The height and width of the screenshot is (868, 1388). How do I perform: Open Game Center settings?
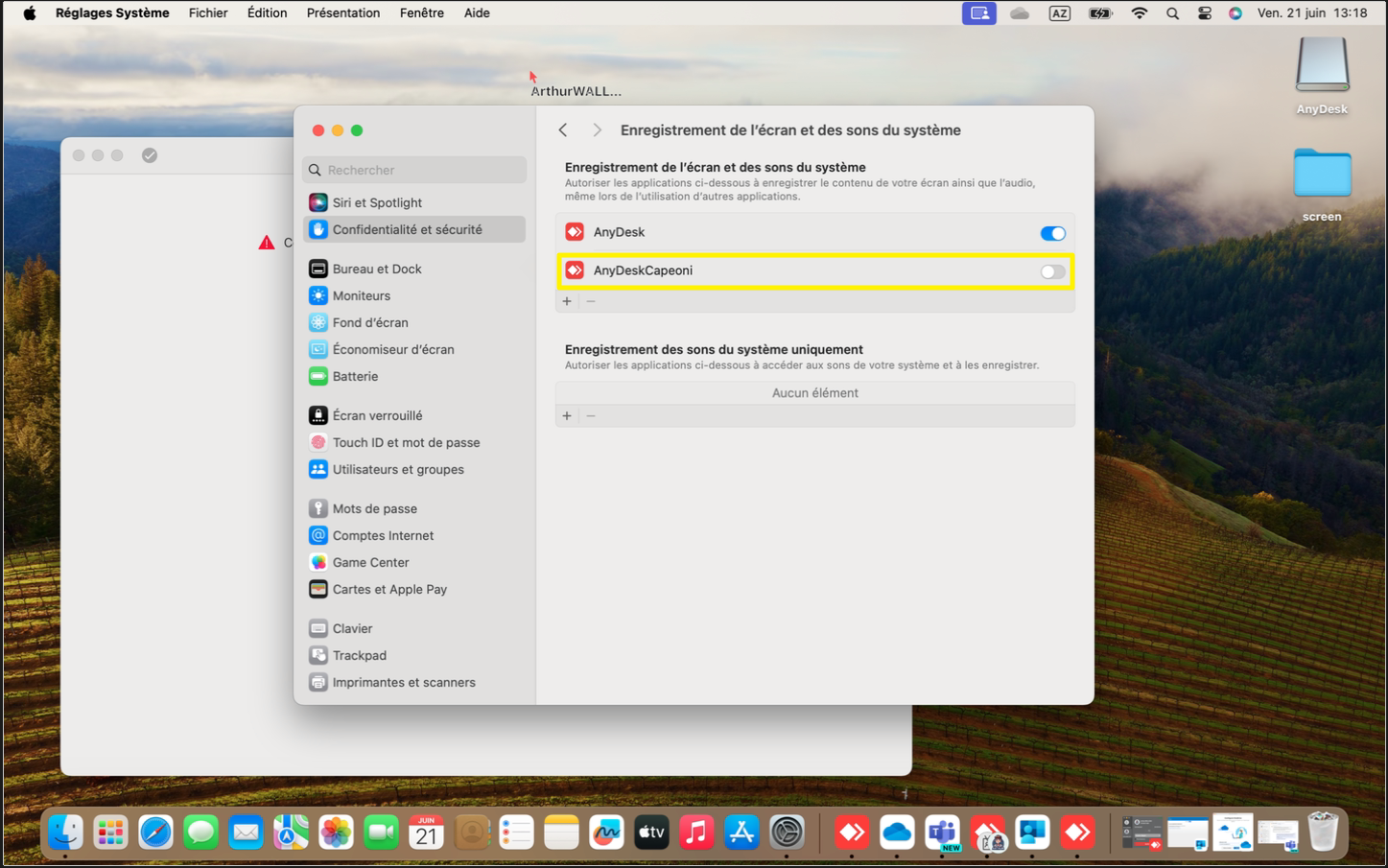tap(414, 562)
